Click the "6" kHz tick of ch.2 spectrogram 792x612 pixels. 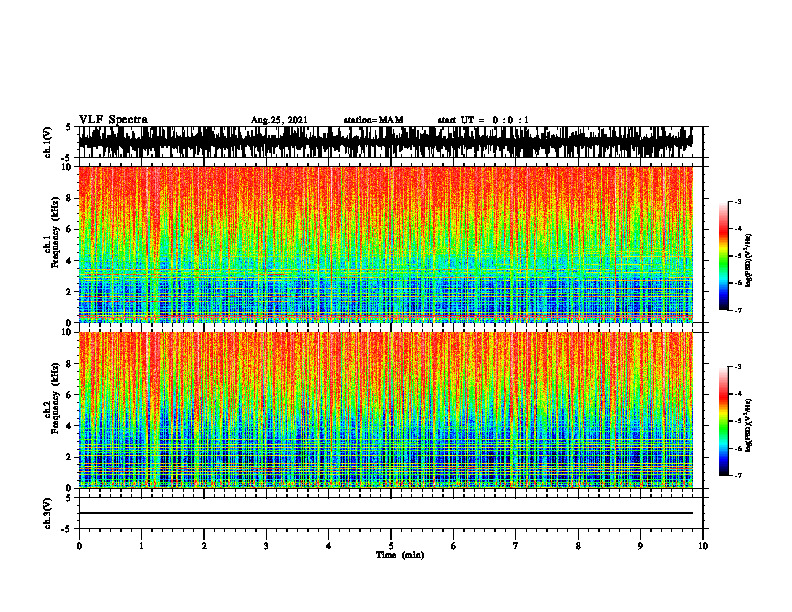click(70, 395)
